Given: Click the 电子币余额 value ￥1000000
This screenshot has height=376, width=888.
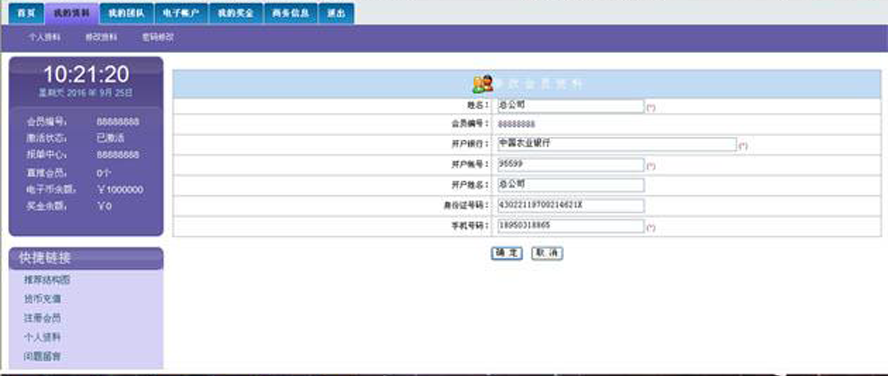Looking at the screenshot, I should point(120,190).
